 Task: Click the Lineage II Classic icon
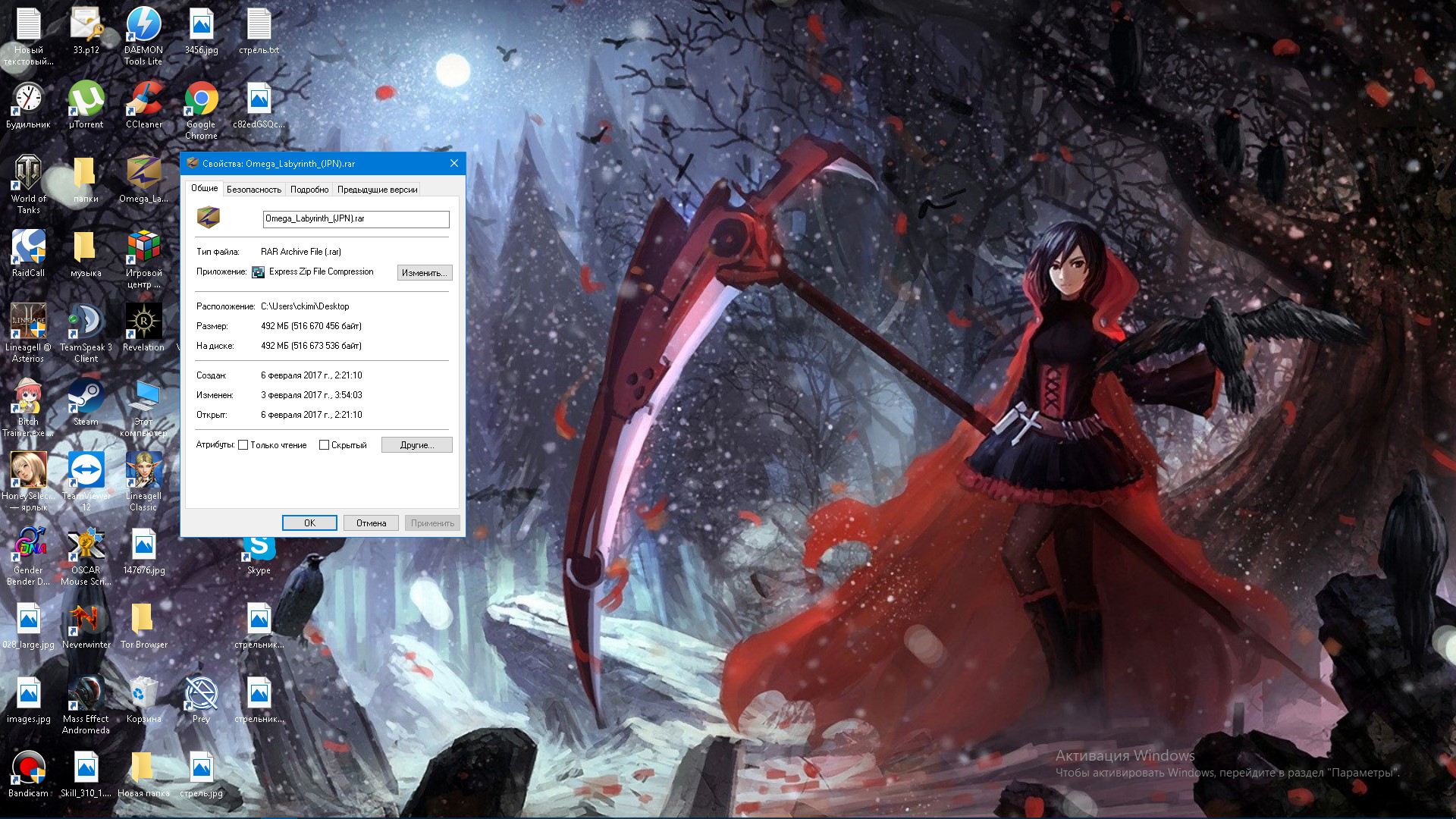143,482
